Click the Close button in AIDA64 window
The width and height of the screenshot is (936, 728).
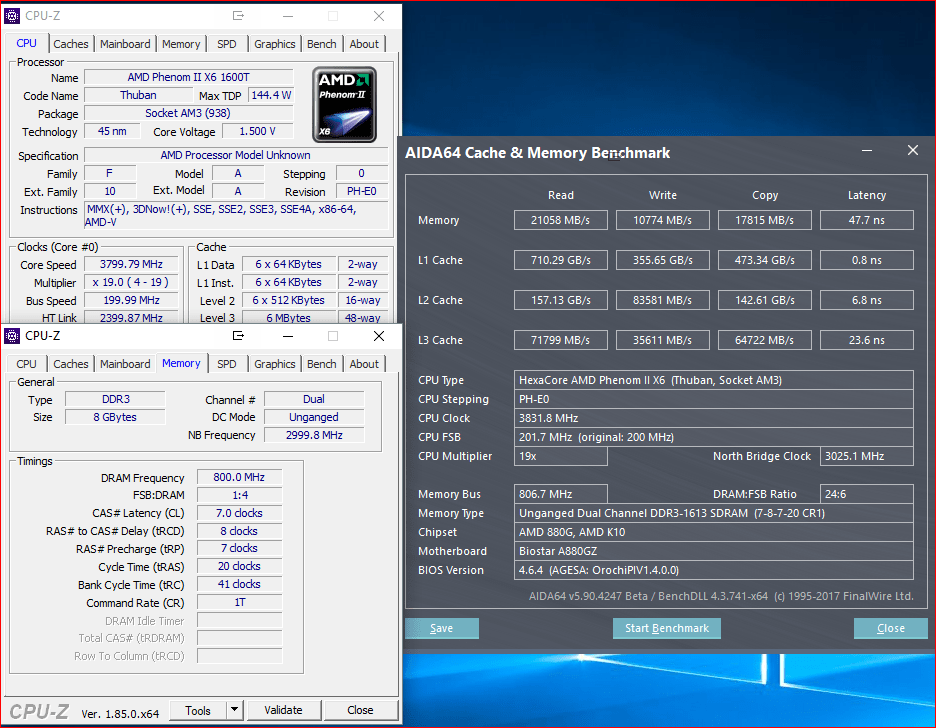pyautogui.click(x=891, y=628)
